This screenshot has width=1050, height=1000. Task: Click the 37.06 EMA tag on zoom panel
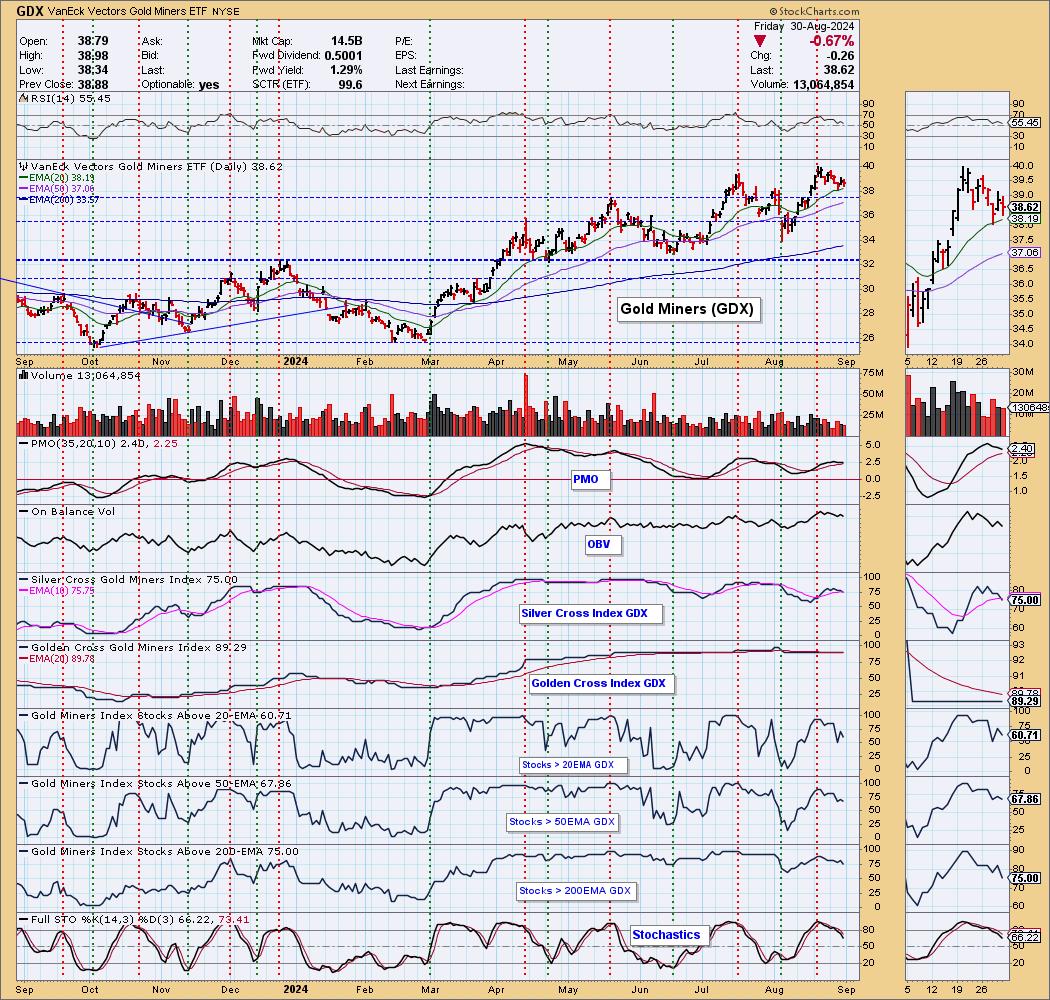1027,253
